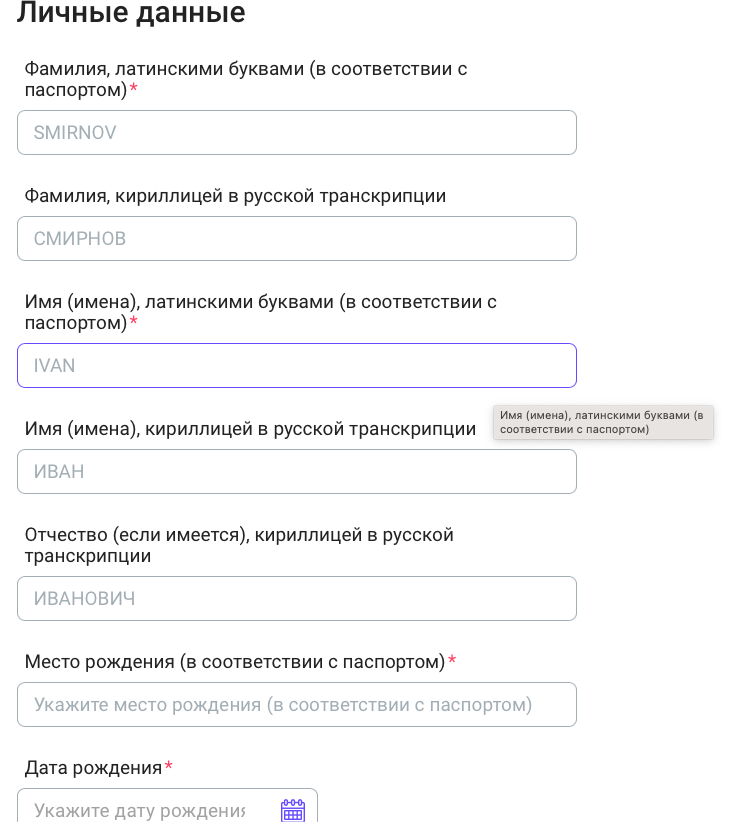
Task: Click the patronymic field showing ИВАНОВИЧ
Action: point(296,599)
